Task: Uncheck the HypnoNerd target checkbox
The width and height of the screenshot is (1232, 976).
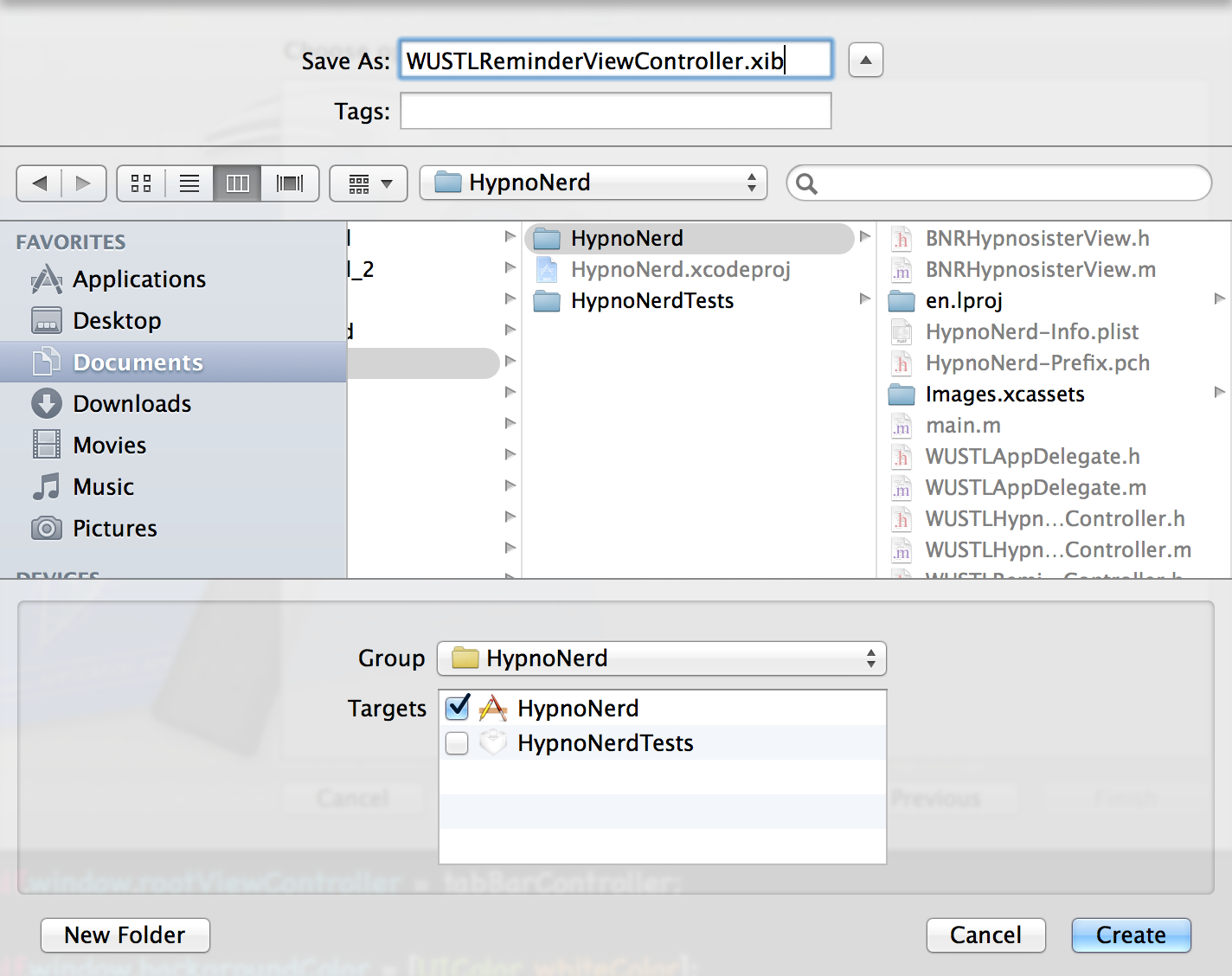Action: [458, 708]
